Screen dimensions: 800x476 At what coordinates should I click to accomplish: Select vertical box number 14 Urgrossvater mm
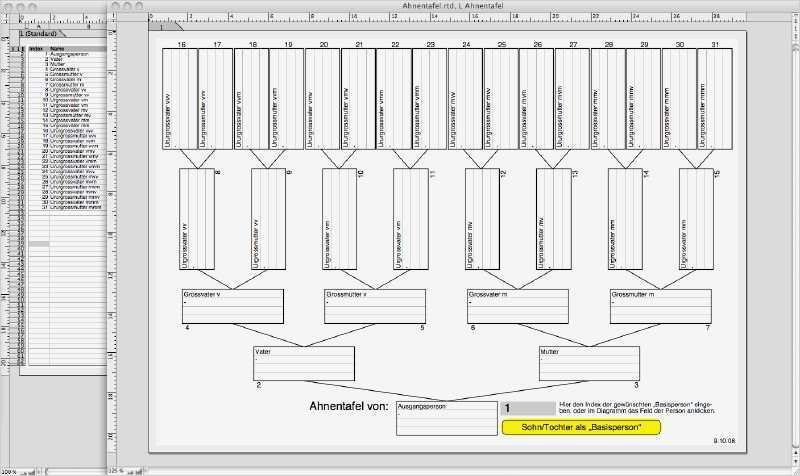pyautogui.click(x=625, y=219)
